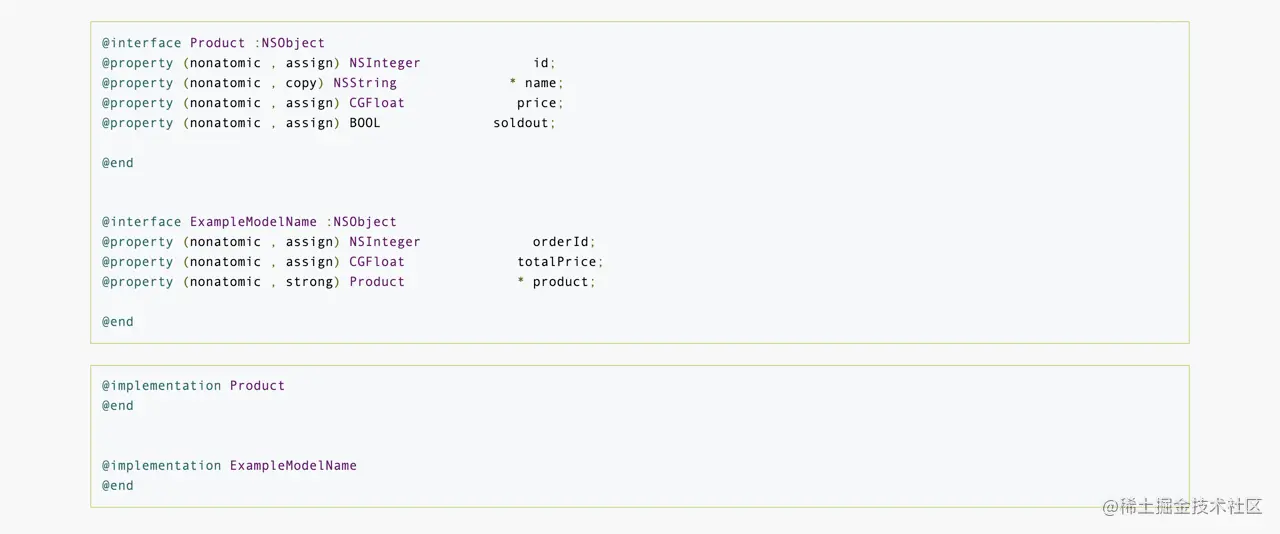Image resolution: width=1280 pixels, height=534 pixels.
Task: Click the juejin community watermark text
Action: pyautogui.click(x=1182, y=506)
